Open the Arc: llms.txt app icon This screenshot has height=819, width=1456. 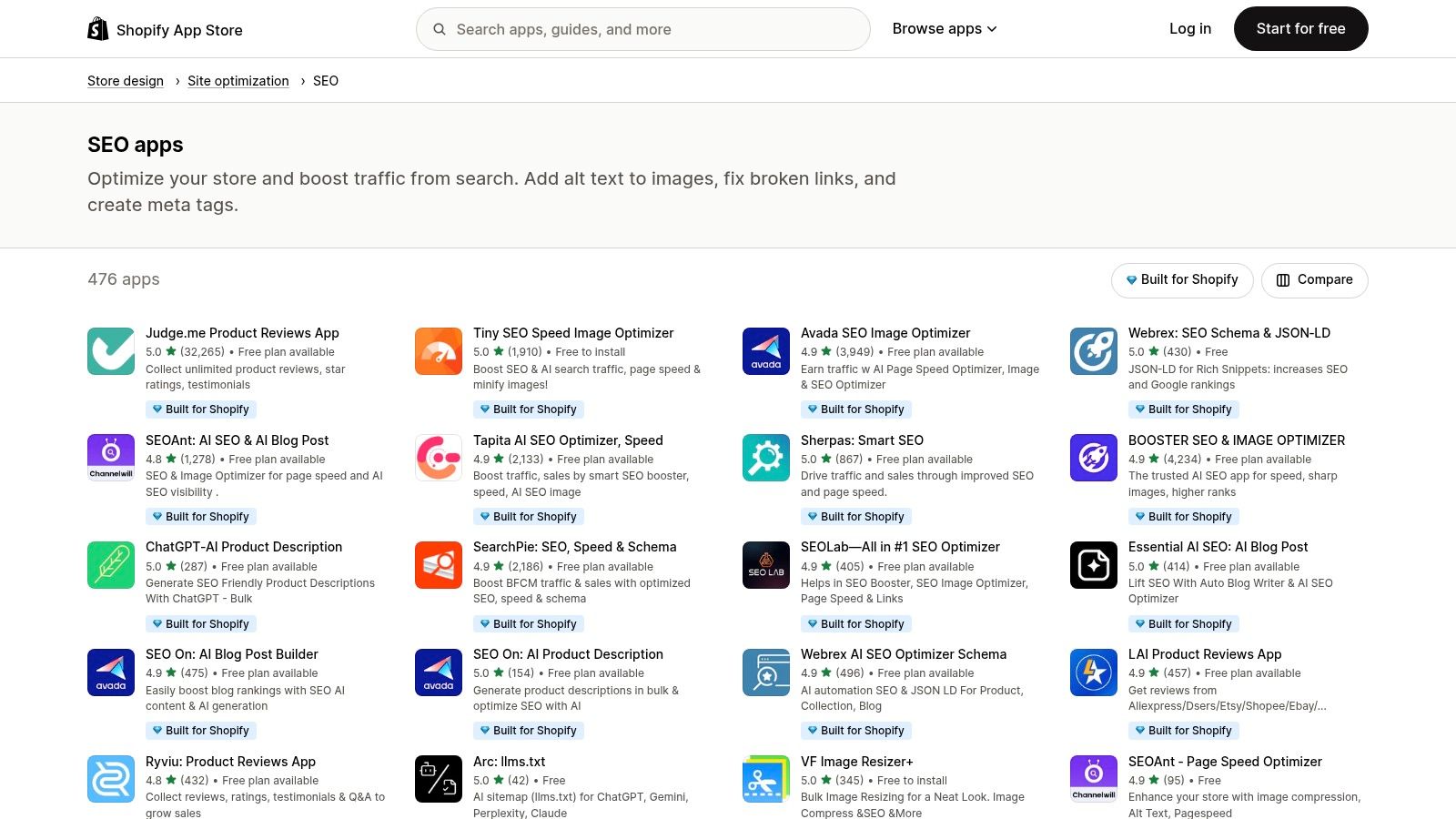(439, 779)
